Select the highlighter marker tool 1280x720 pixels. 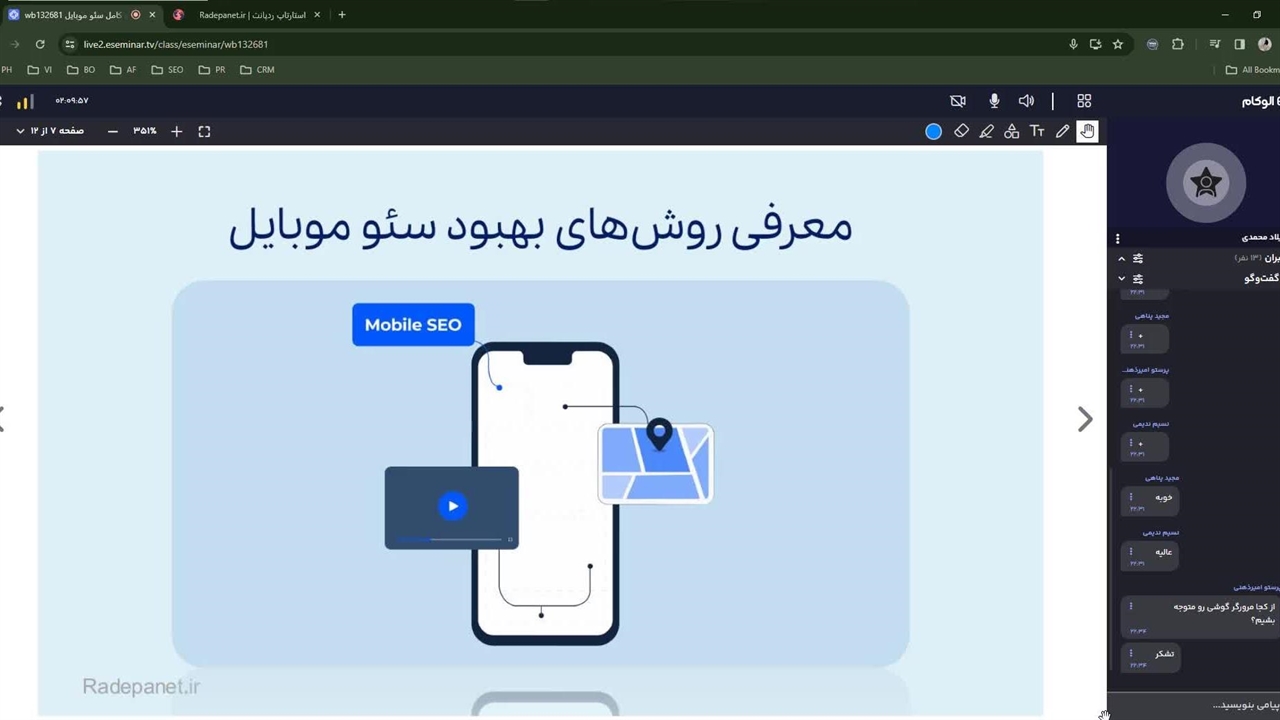[987, 131]
